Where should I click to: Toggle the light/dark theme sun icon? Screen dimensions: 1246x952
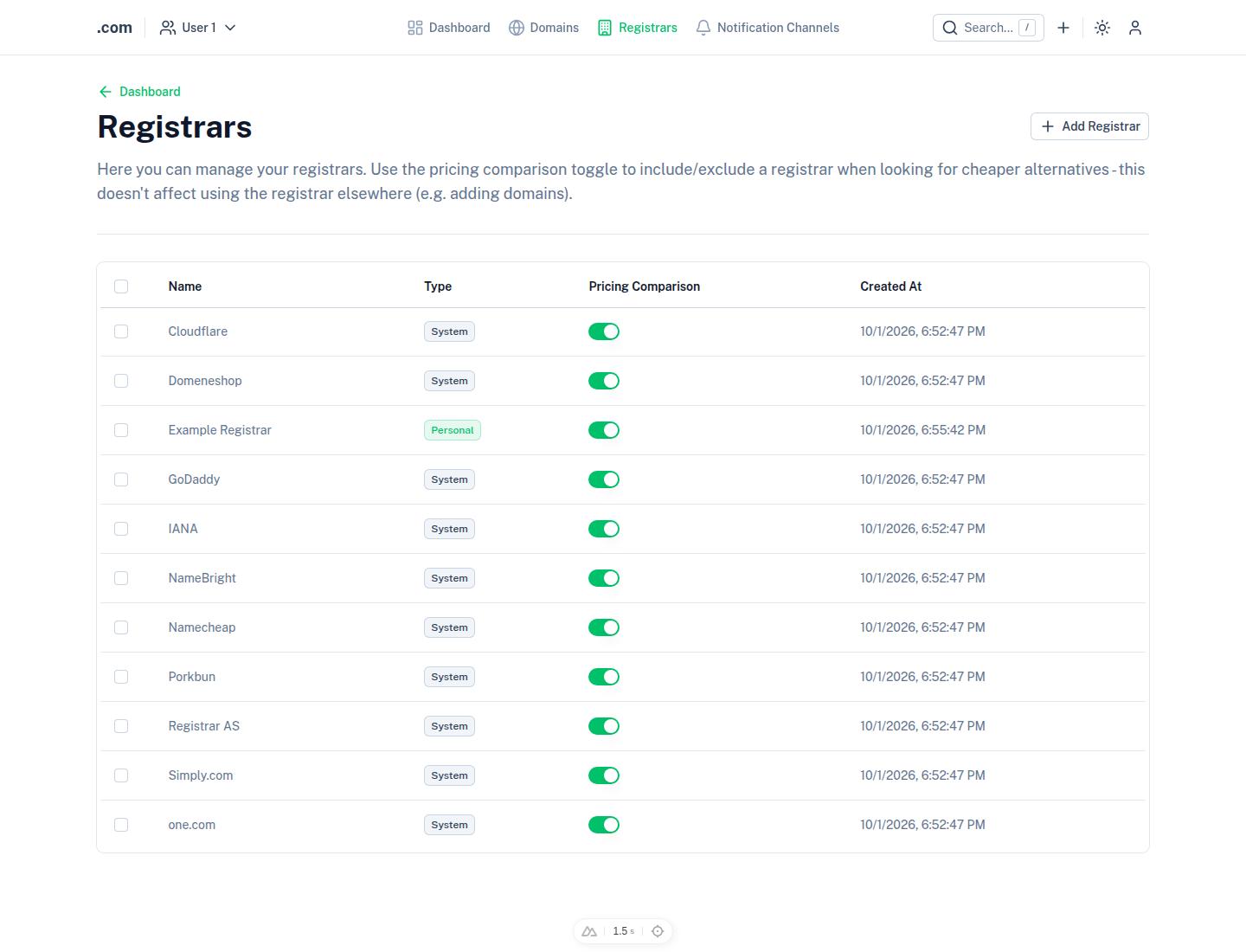click(x=1102, y=28)
